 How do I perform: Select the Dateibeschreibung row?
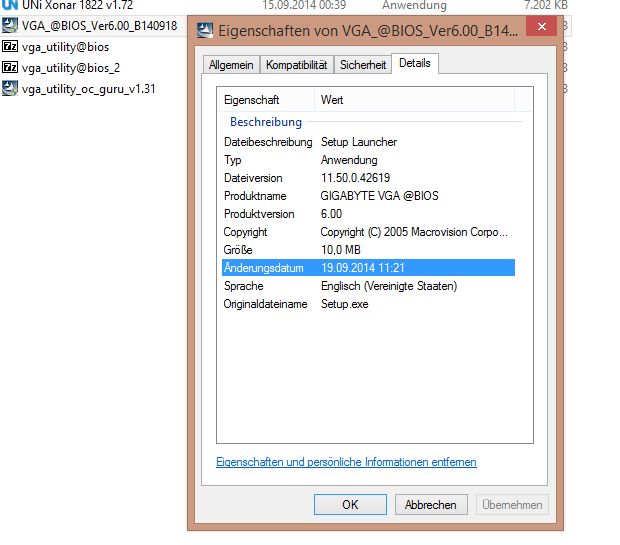369,142
